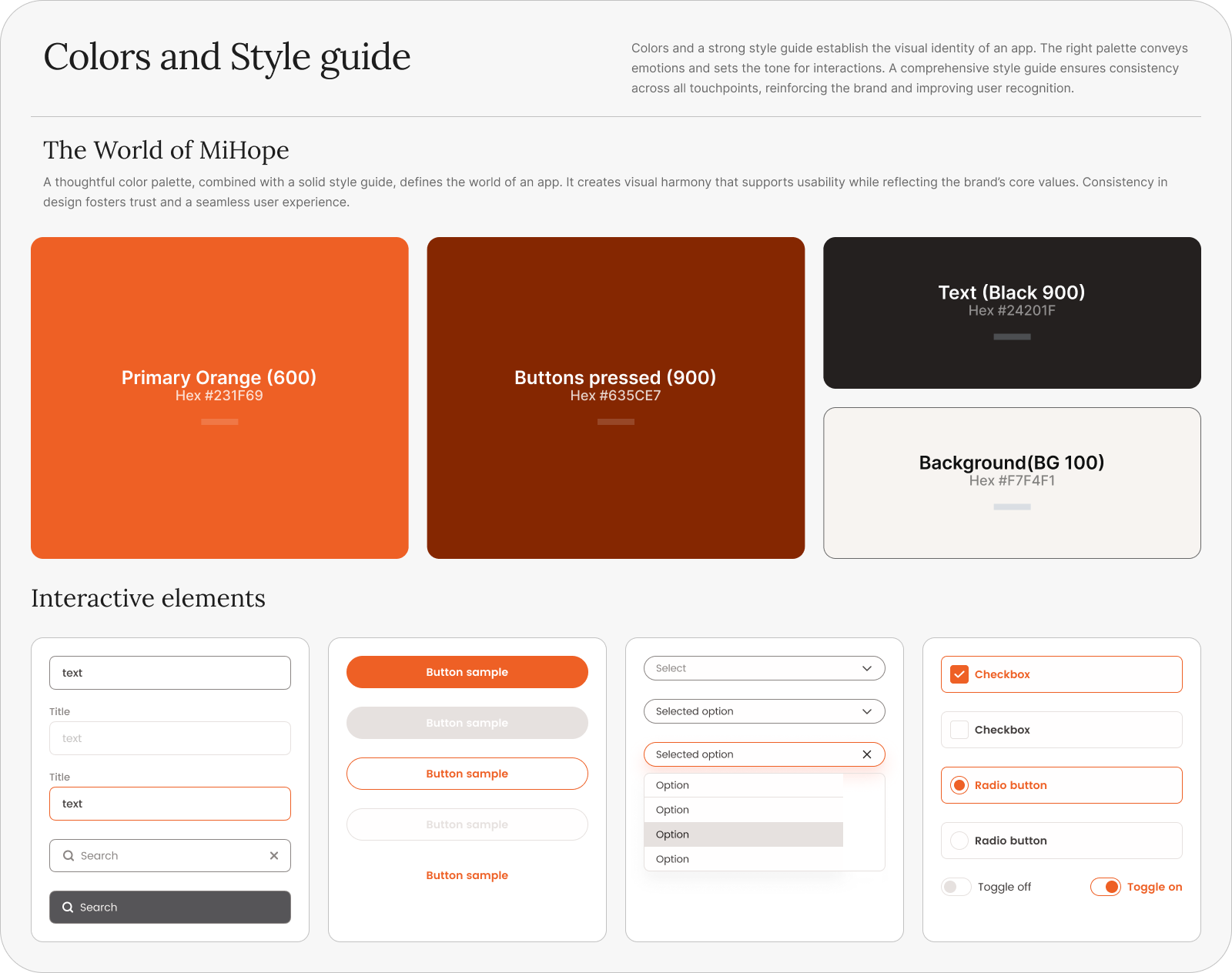
Task: Click the first Title label above the input
Action: point(59,711)
